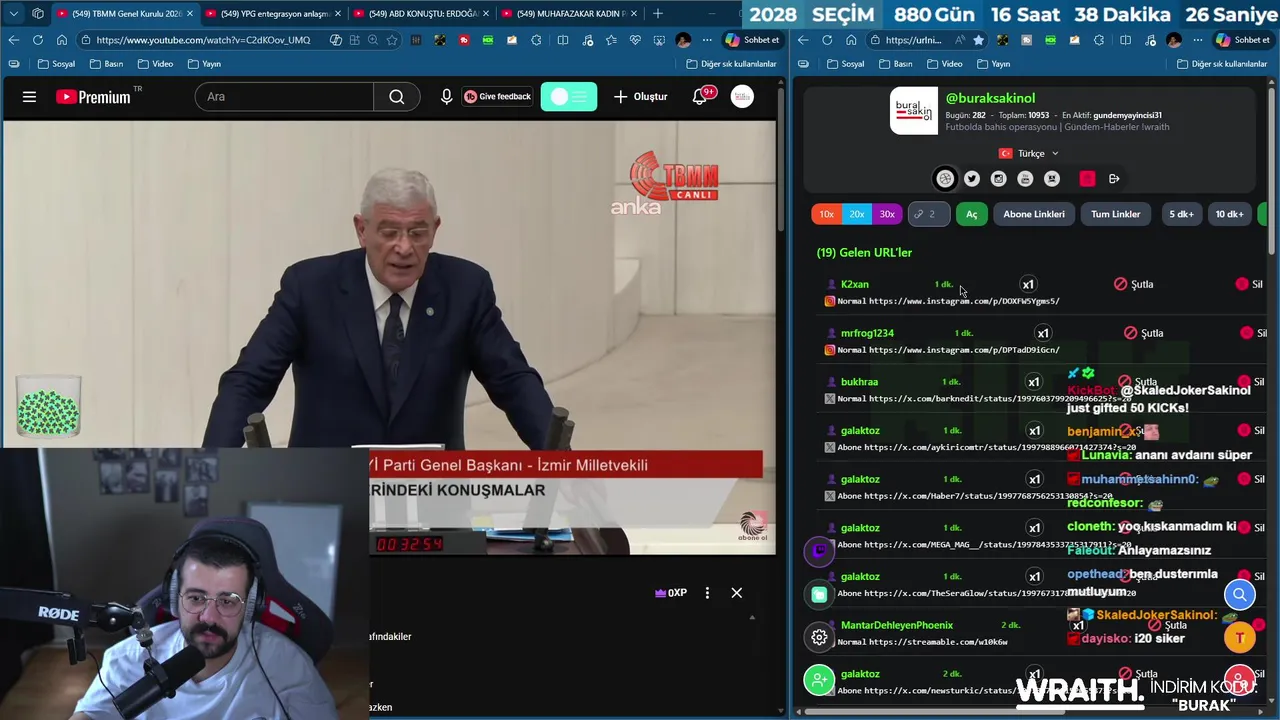
Task: Open a new browser tab with plus
Action: pyautogui.click(x=657, y=14)
